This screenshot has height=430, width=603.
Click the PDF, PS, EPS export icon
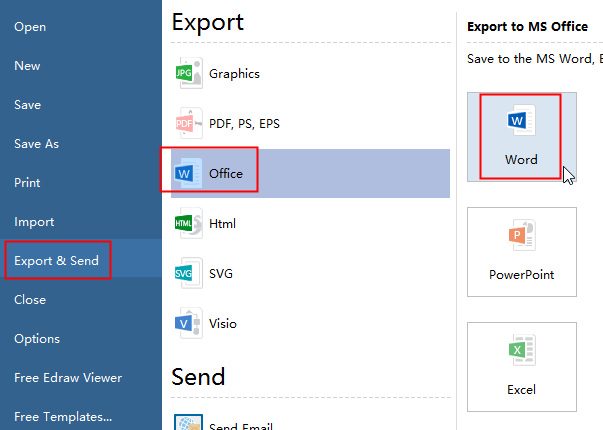pyautogui.click(x=189, y=123)
